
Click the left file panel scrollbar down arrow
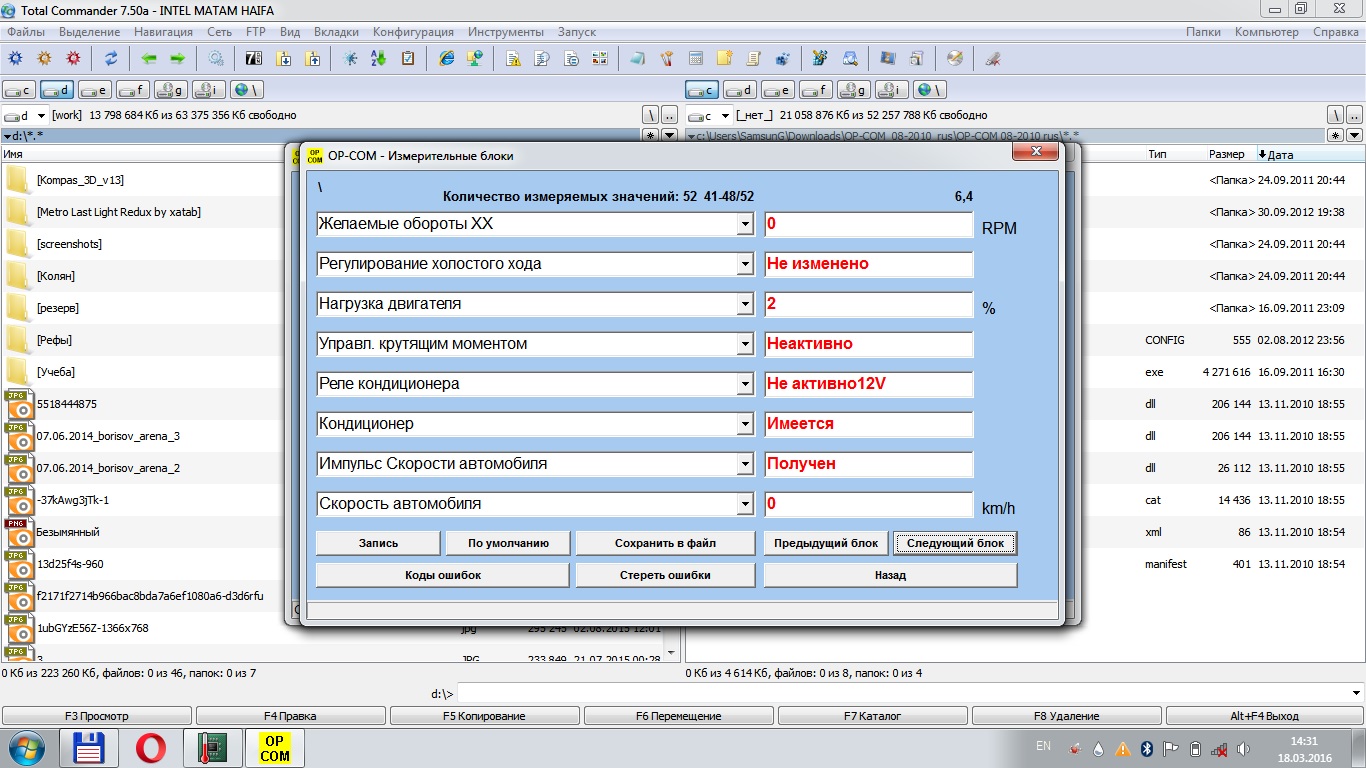(x=671, y=653)
